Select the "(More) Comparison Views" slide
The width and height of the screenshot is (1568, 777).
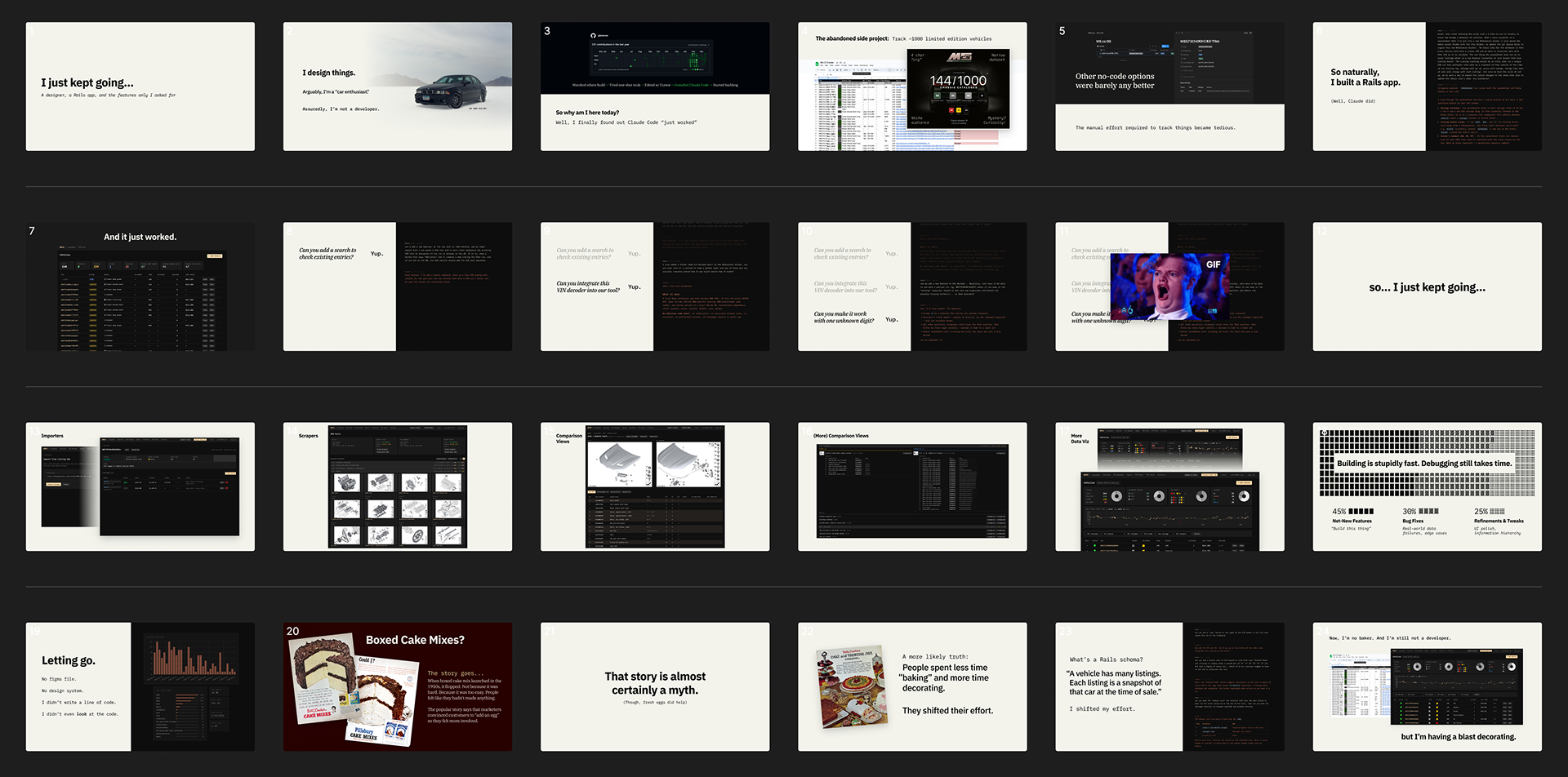[x=912, y=486]
